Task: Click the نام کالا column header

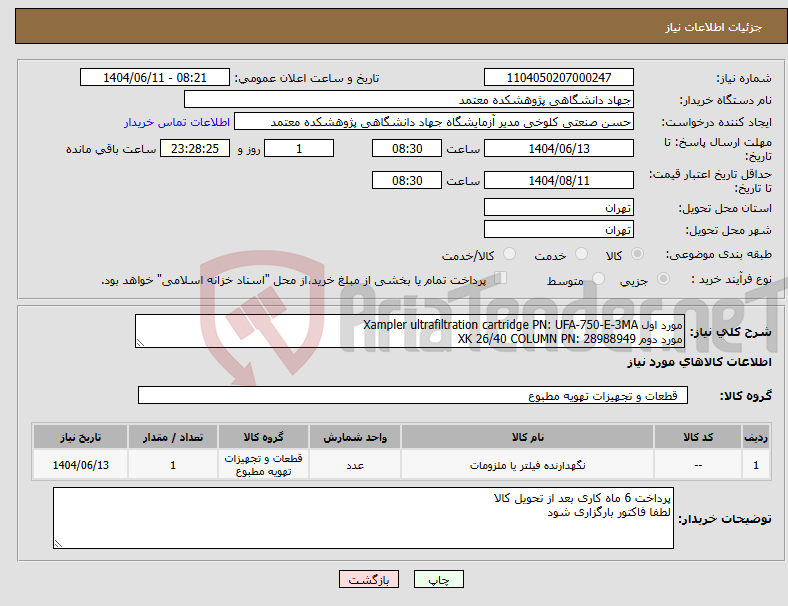Action: (x=527, y=437)
